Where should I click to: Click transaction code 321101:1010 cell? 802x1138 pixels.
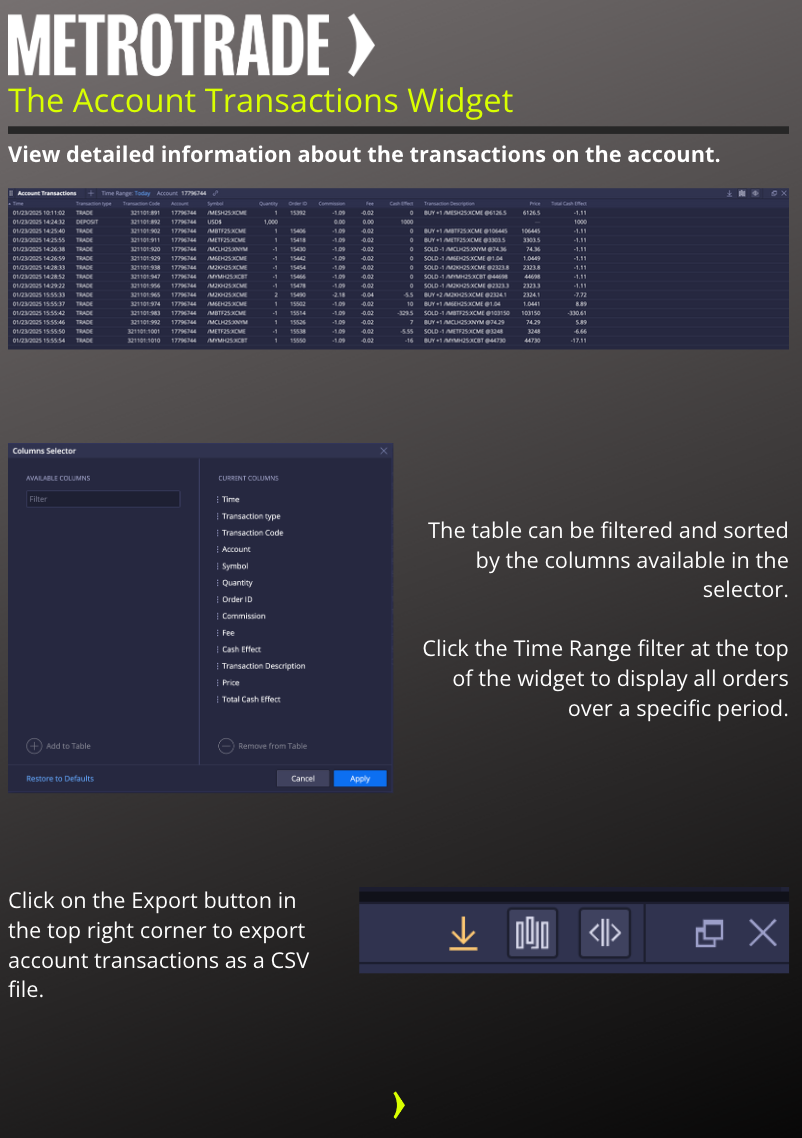pyautogui.click(x=144, y=340)
